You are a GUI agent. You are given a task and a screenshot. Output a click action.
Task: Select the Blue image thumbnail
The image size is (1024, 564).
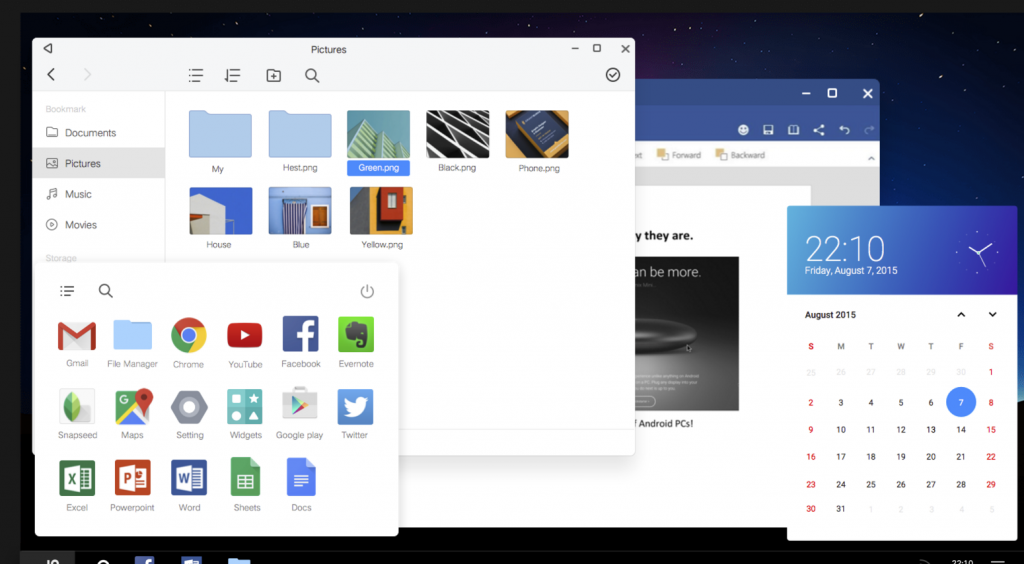(x=300, y=211)
